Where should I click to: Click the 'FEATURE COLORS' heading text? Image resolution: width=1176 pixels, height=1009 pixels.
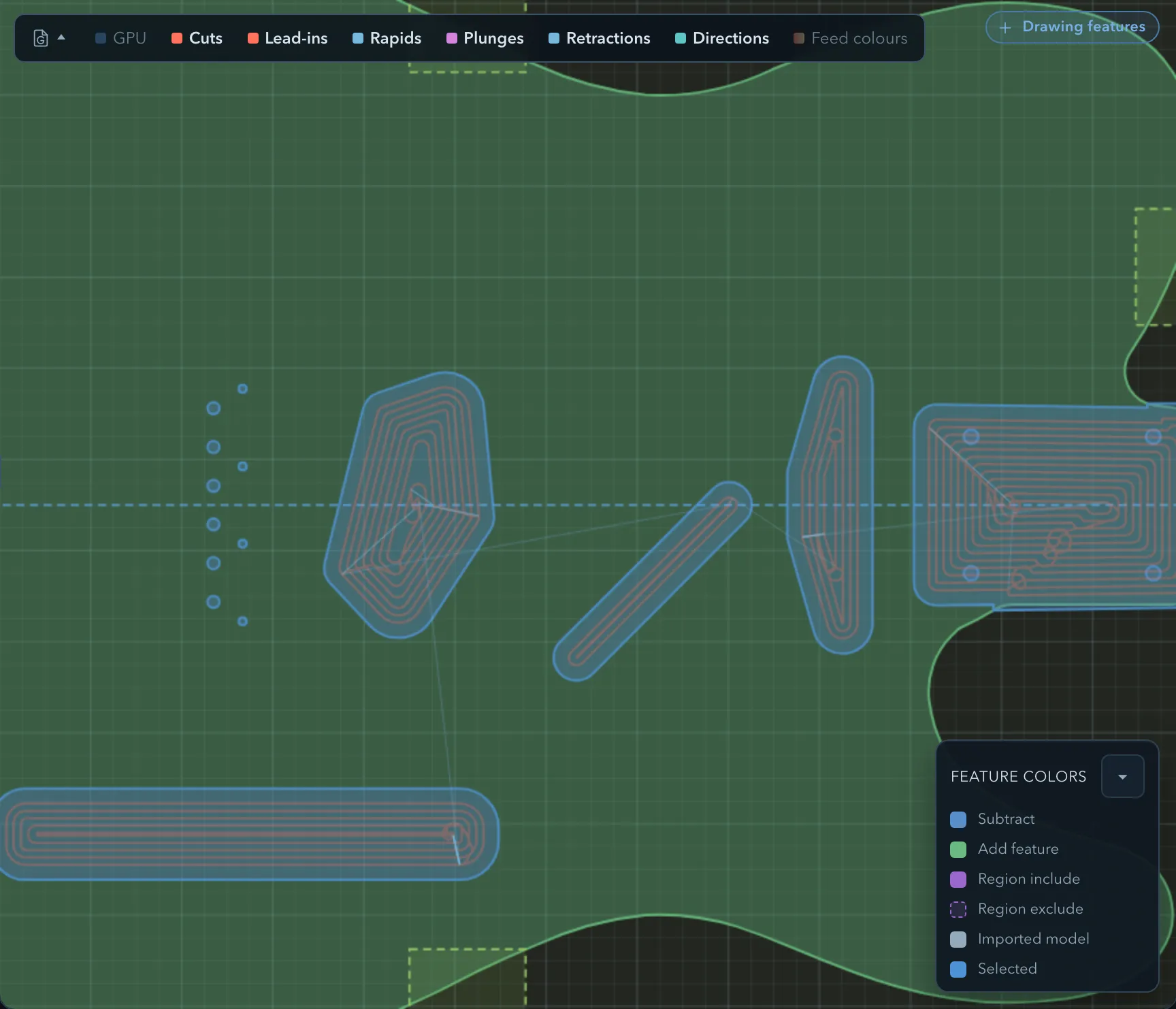(1019, 776)
